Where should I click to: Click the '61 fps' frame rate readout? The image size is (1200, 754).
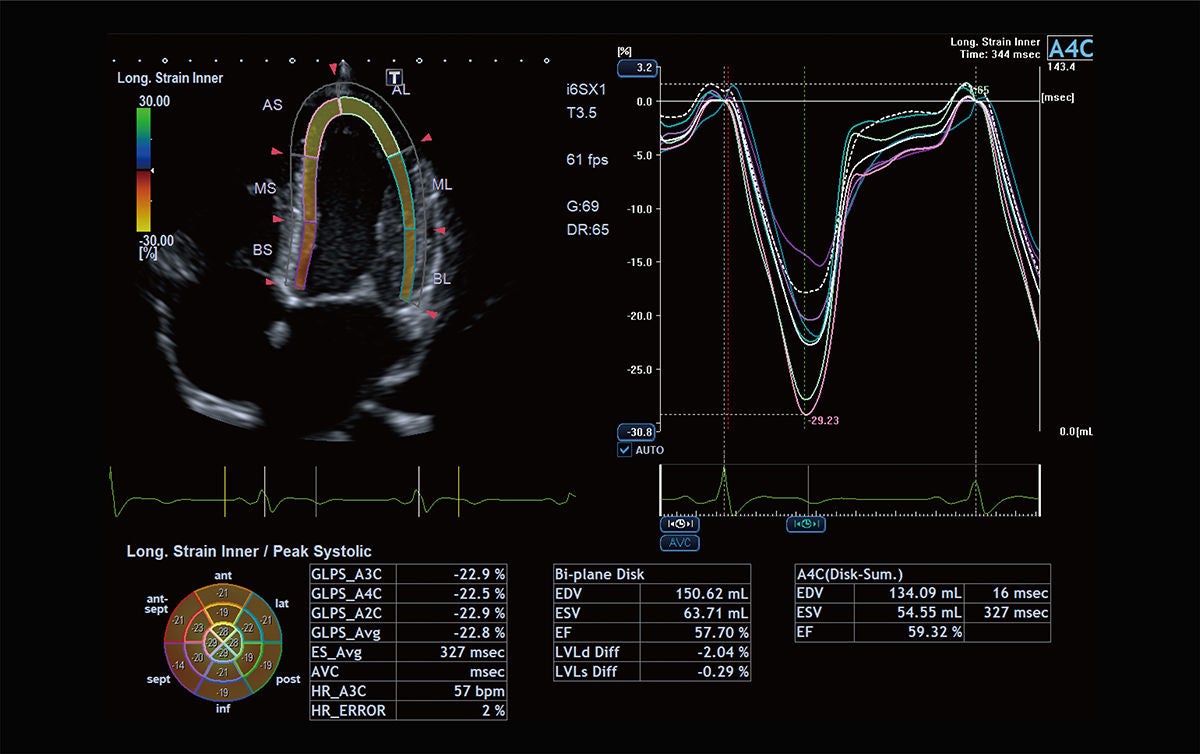[588, 158]
